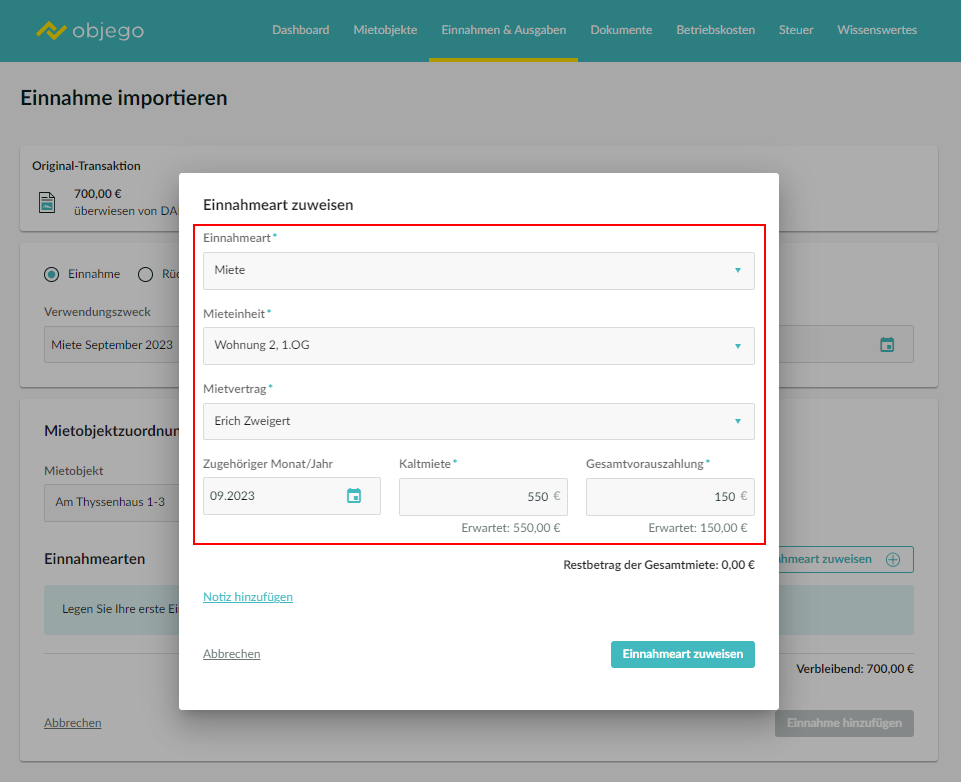The height and width of the screenshot is (782, 961).
Task: Click the Notiz hinzufügen link
Action: (248, 597)
